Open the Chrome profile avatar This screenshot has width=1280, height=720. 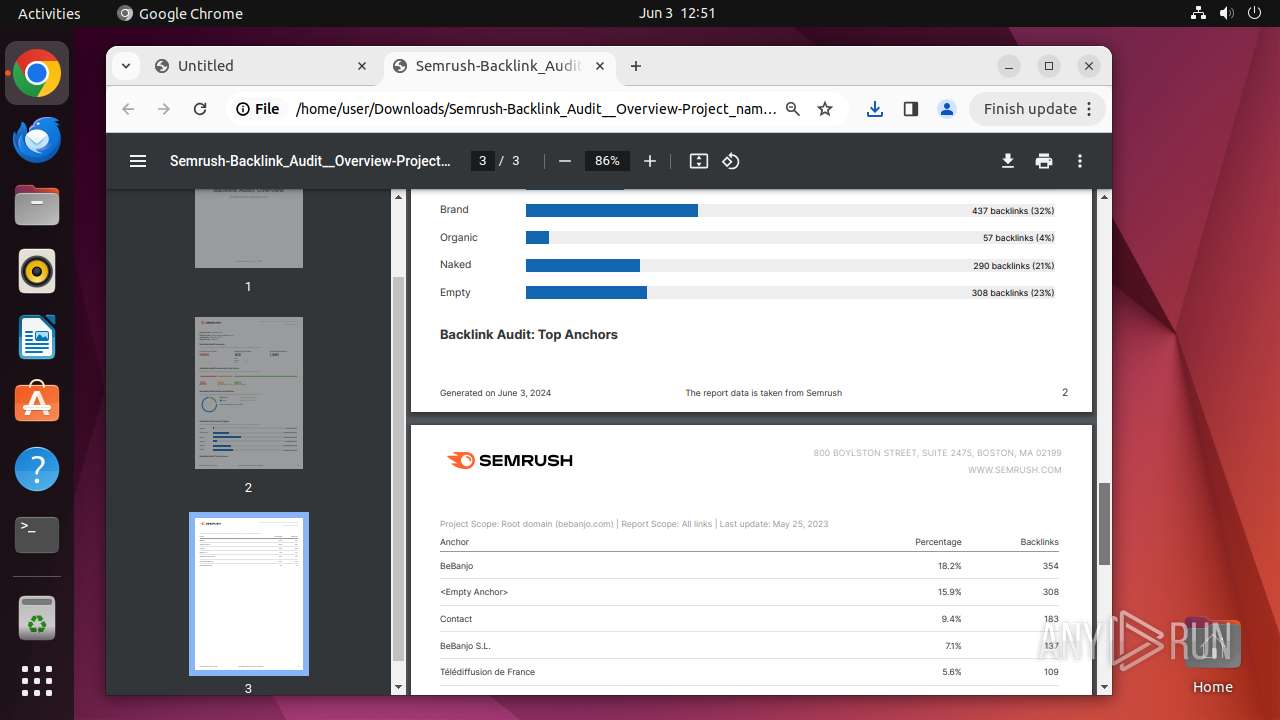pos(947,109)
